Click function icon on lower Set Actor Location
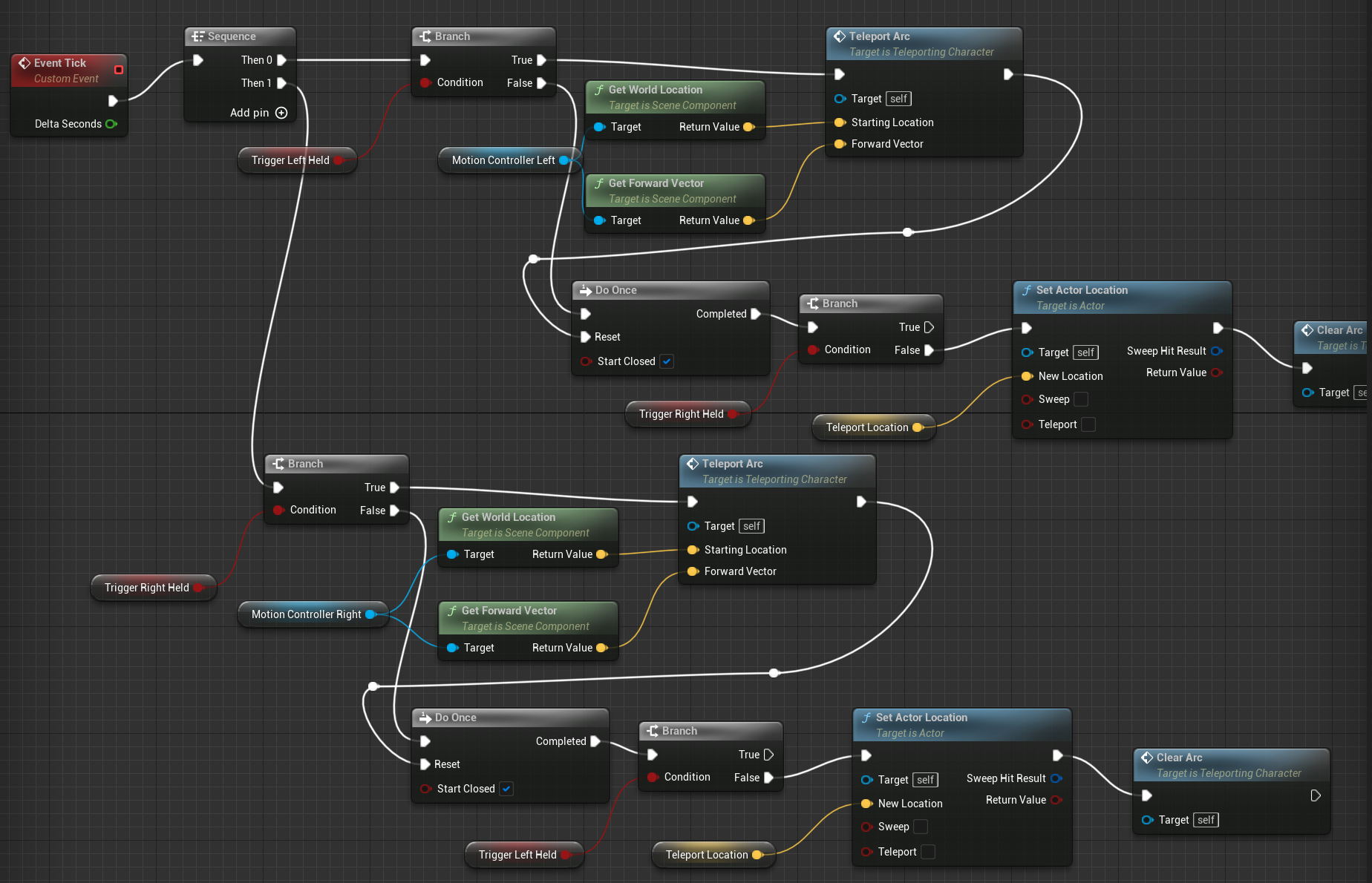1372x883 pixels. pos(866,718)
